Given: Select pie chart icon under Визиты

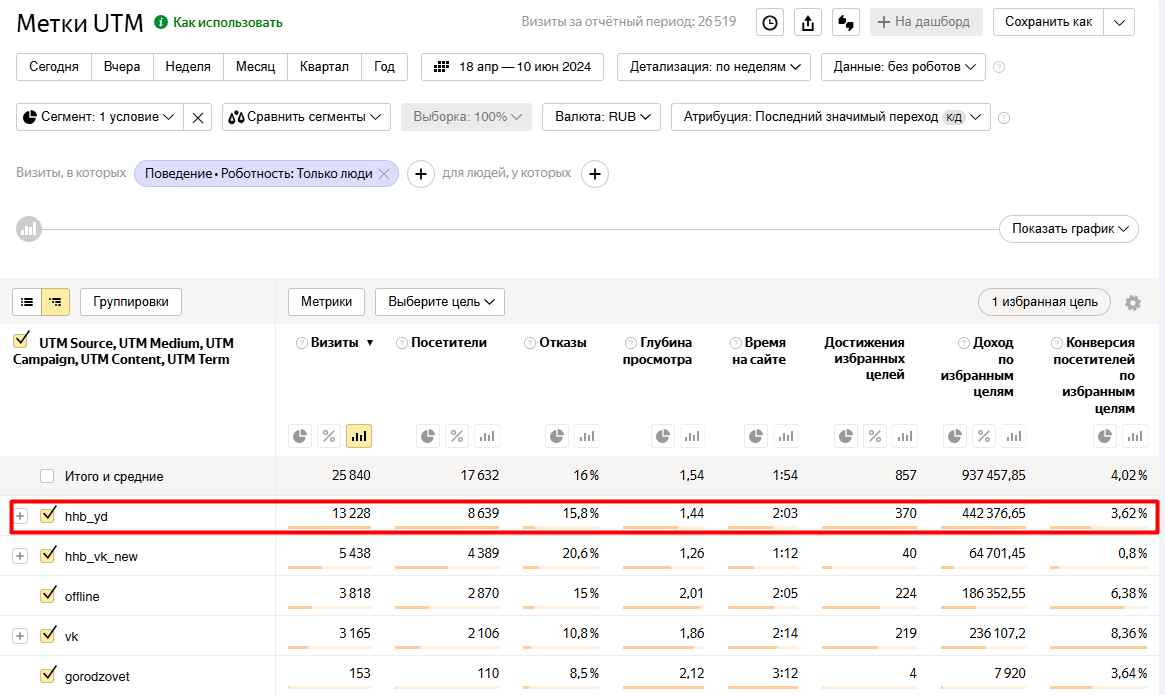Looking at the screenshot, I should tap(300, 436).
